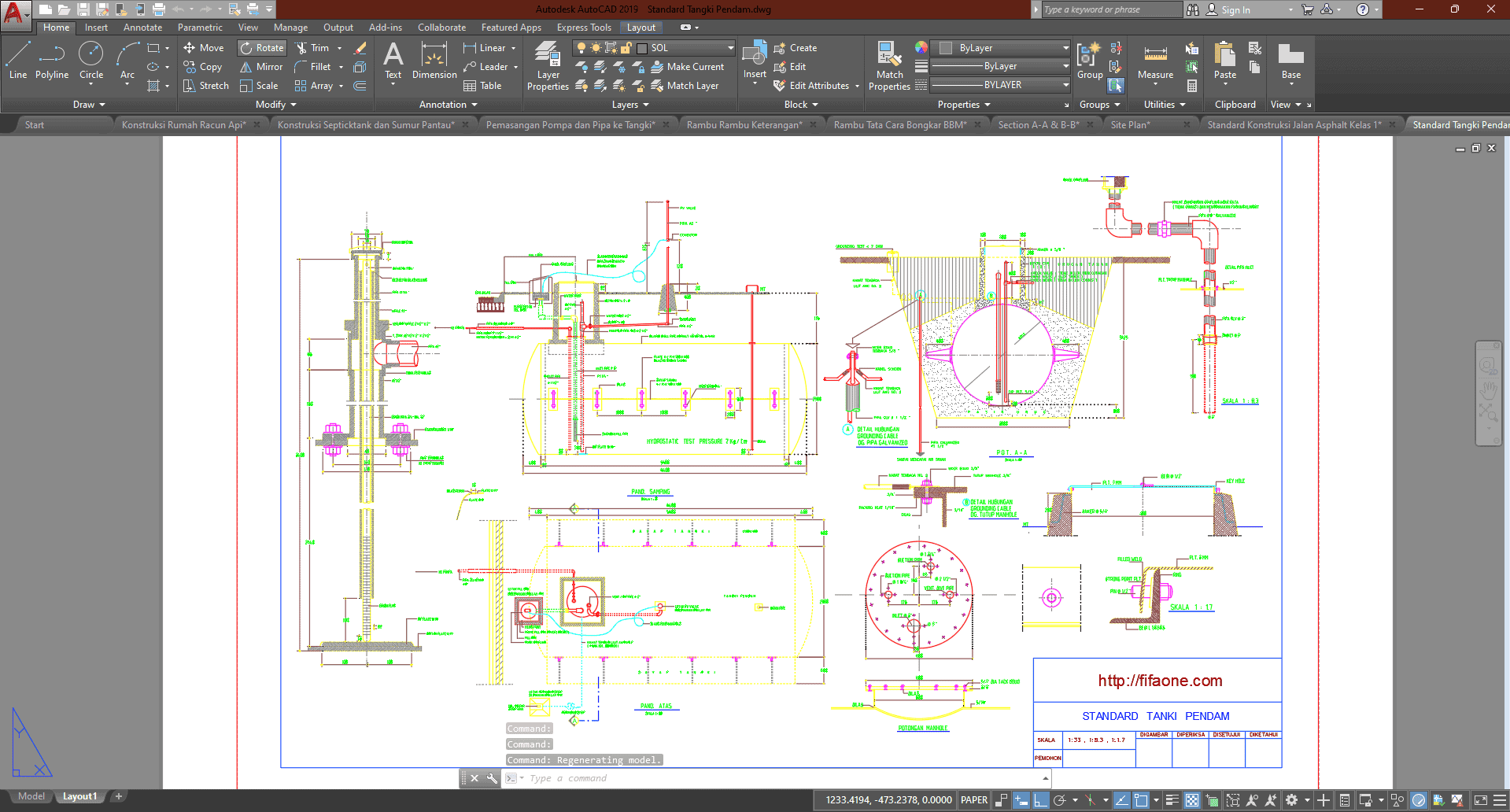This screenshot has height=812, width=1510.
Task: Toggle SOL layer lightbulb visibility
Action: point(581,48)
